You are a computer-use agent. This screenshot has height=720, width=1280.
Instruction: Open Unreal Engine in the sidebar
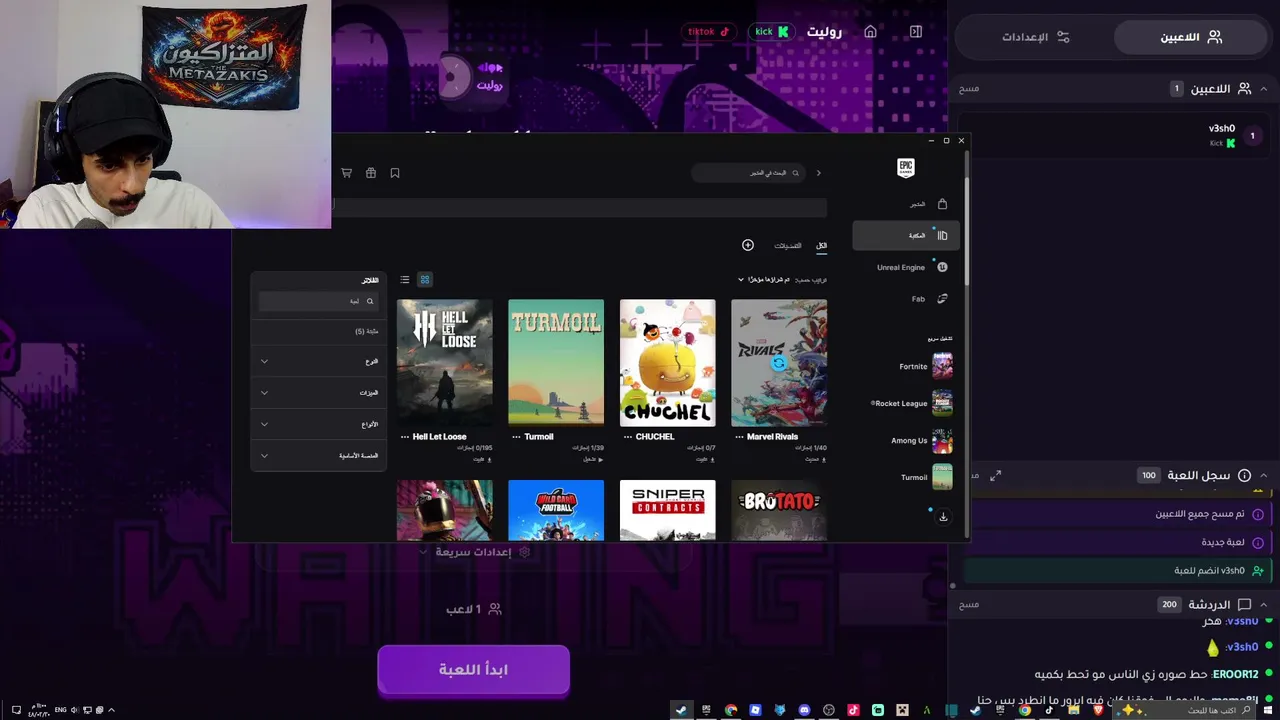point(912,267)
